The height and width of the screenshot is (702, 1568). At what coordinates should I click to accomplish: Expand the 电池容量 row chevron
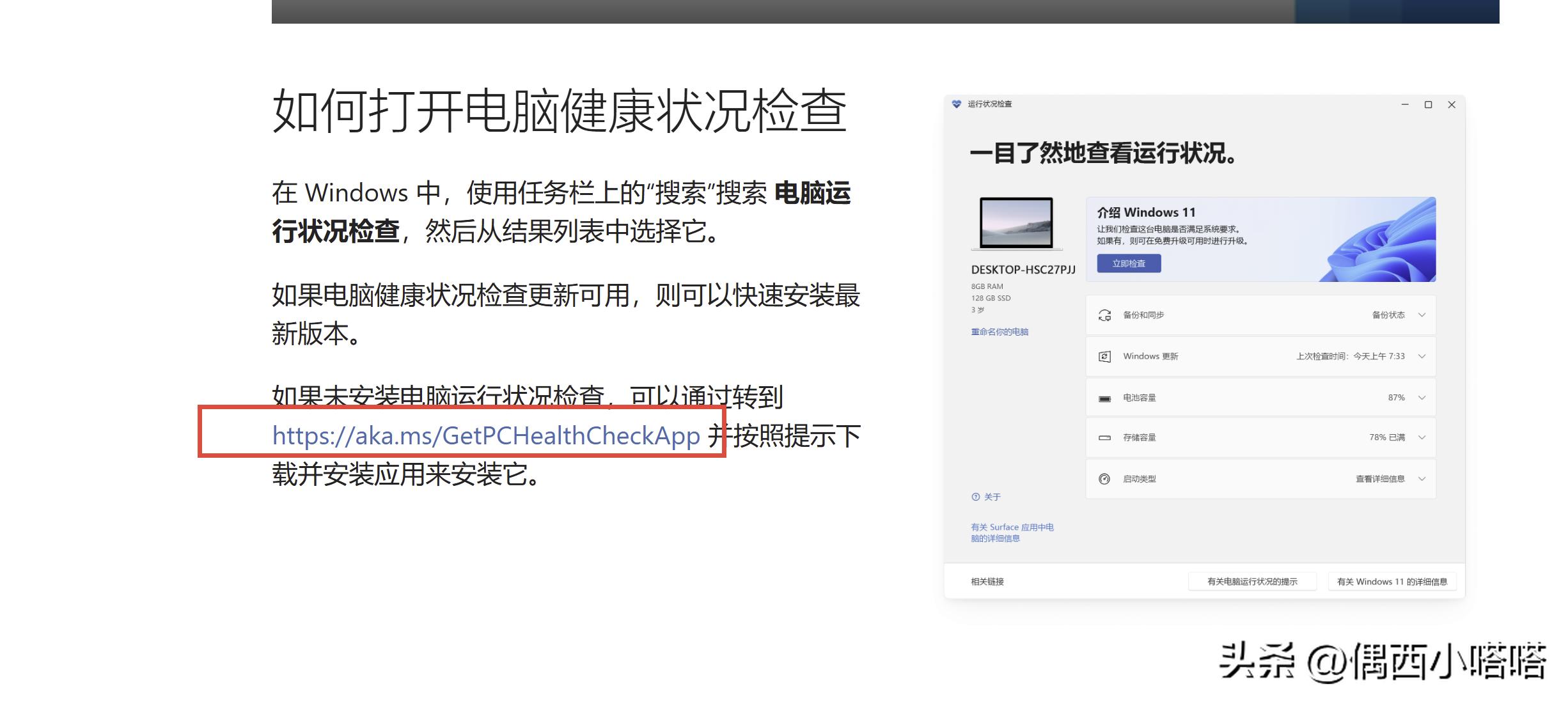(x=1422, y=398)
